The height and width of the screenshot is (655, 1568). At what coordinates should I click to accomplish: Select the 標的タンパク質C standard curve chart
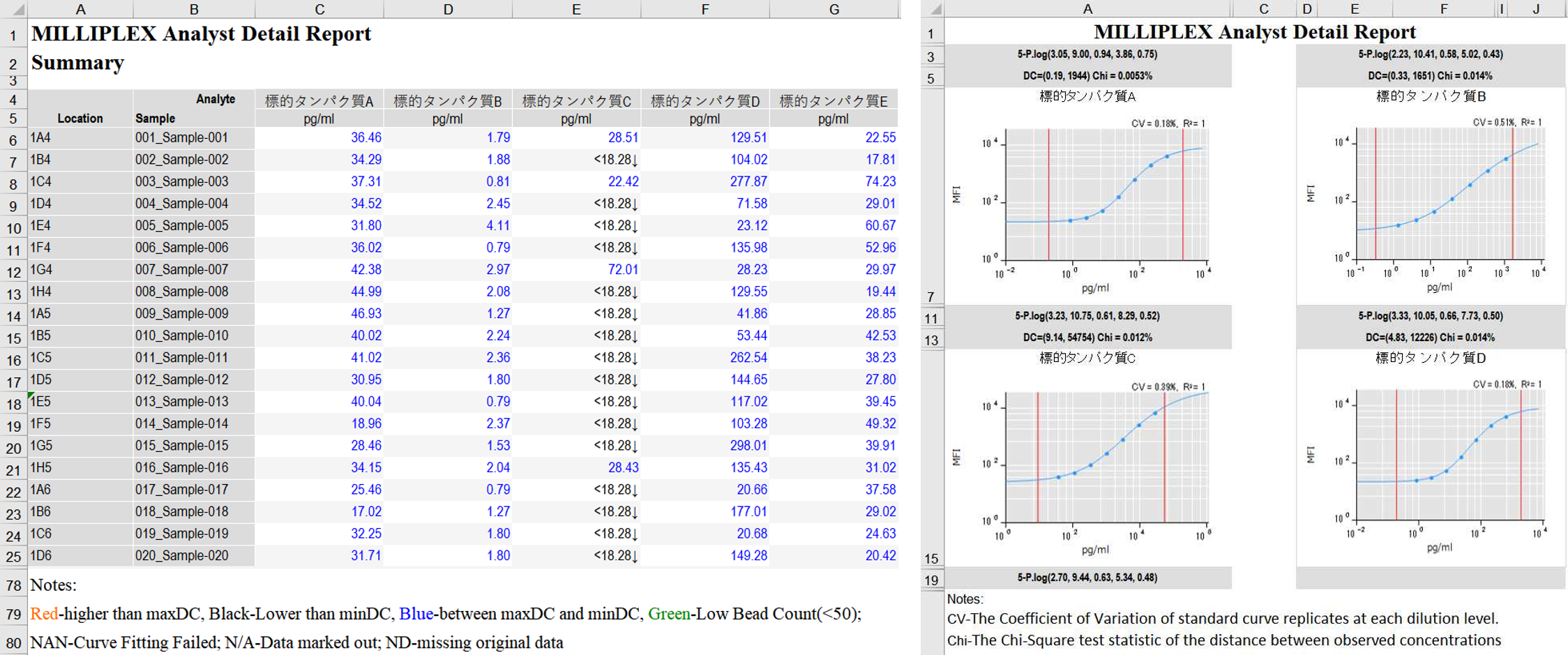[1087, 458]
